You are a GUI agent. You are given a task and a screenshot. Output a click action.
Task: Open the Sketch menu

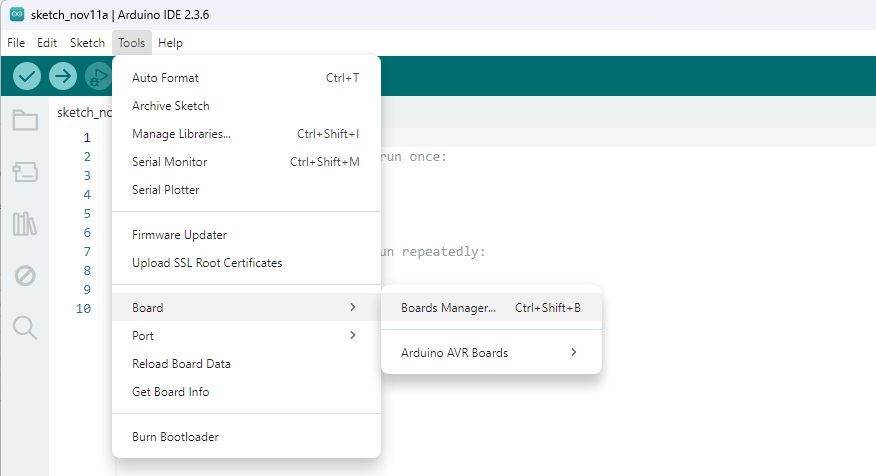(x=87, y=43)
